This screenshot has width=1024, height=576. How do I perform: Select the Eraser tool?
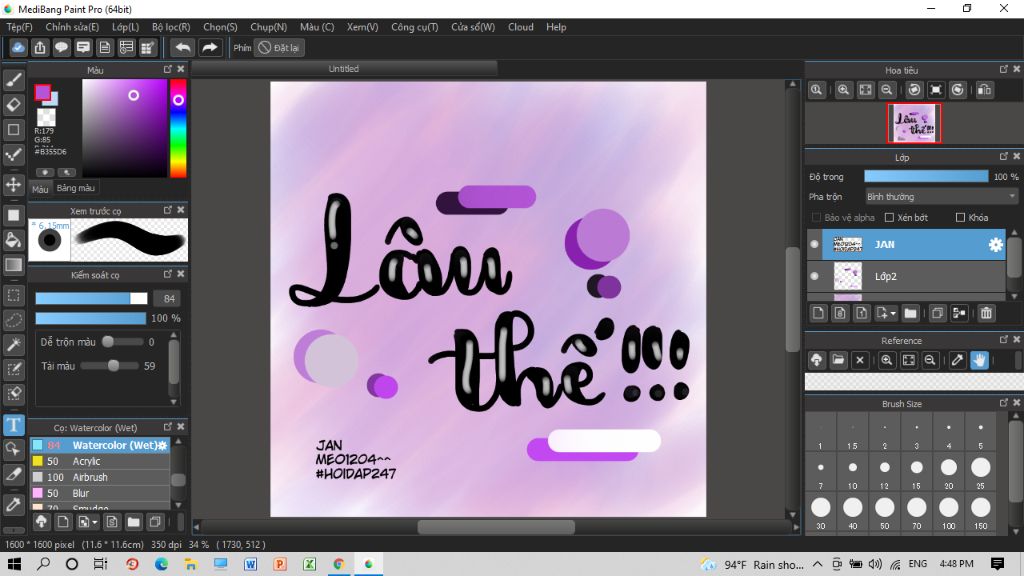point(14,104)
